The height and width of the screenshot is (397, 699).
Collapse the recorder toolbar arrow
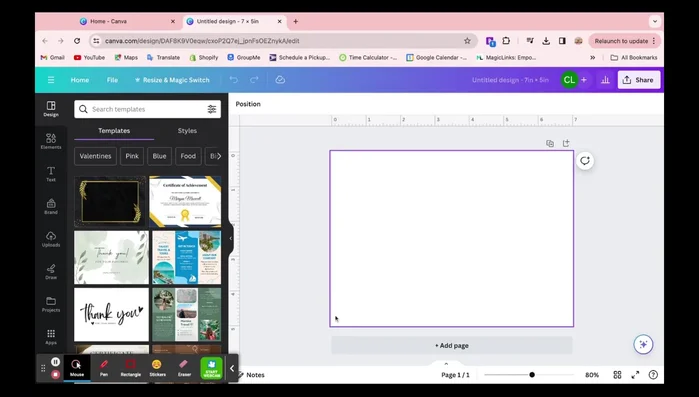(x=232, y=368)
